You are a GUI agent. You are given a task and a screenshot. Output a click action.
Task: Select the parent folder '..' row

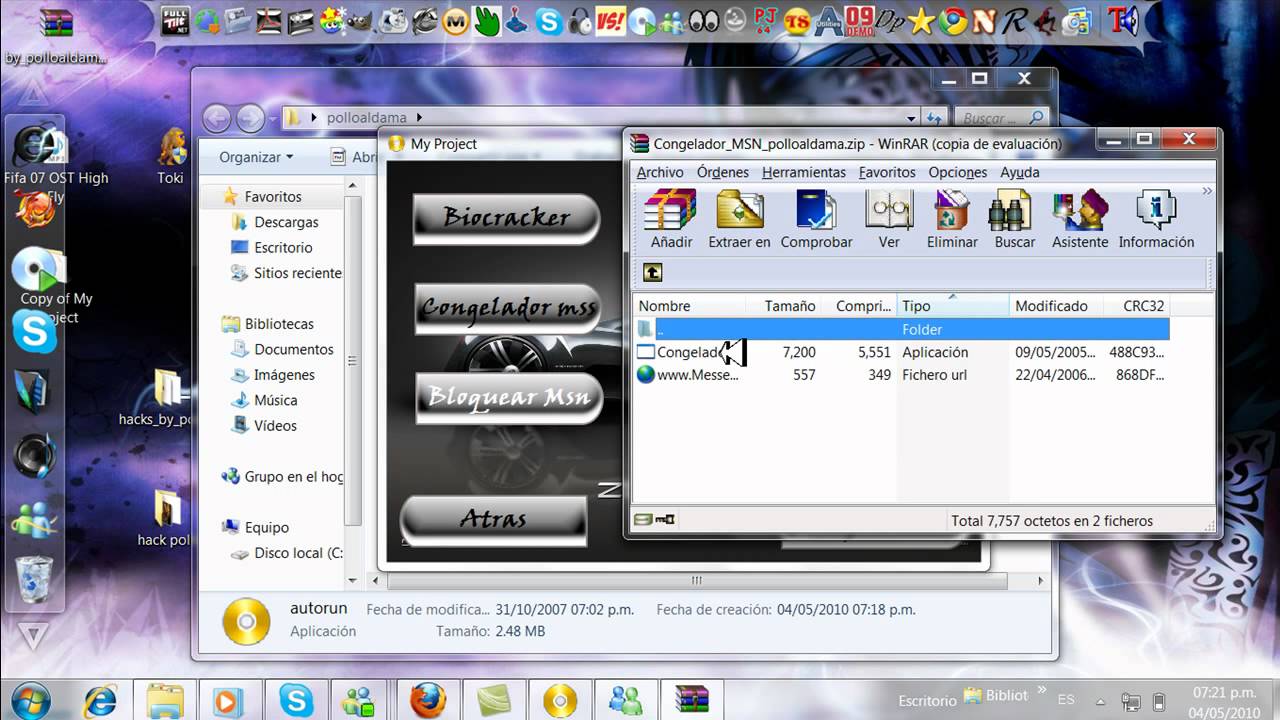coord(901,329)
